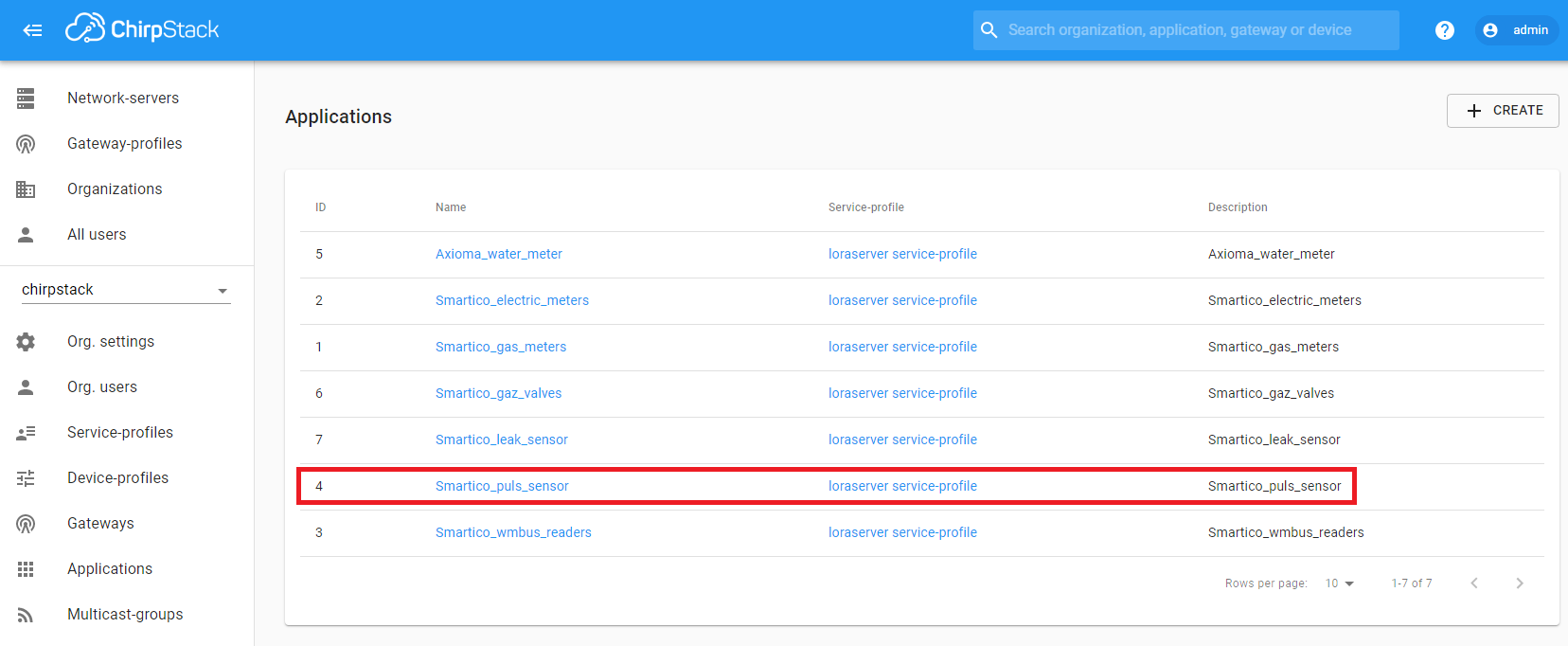1568x646 pixels.
Task: Click the Network-servers icon in sidebar
Action: 26,98
